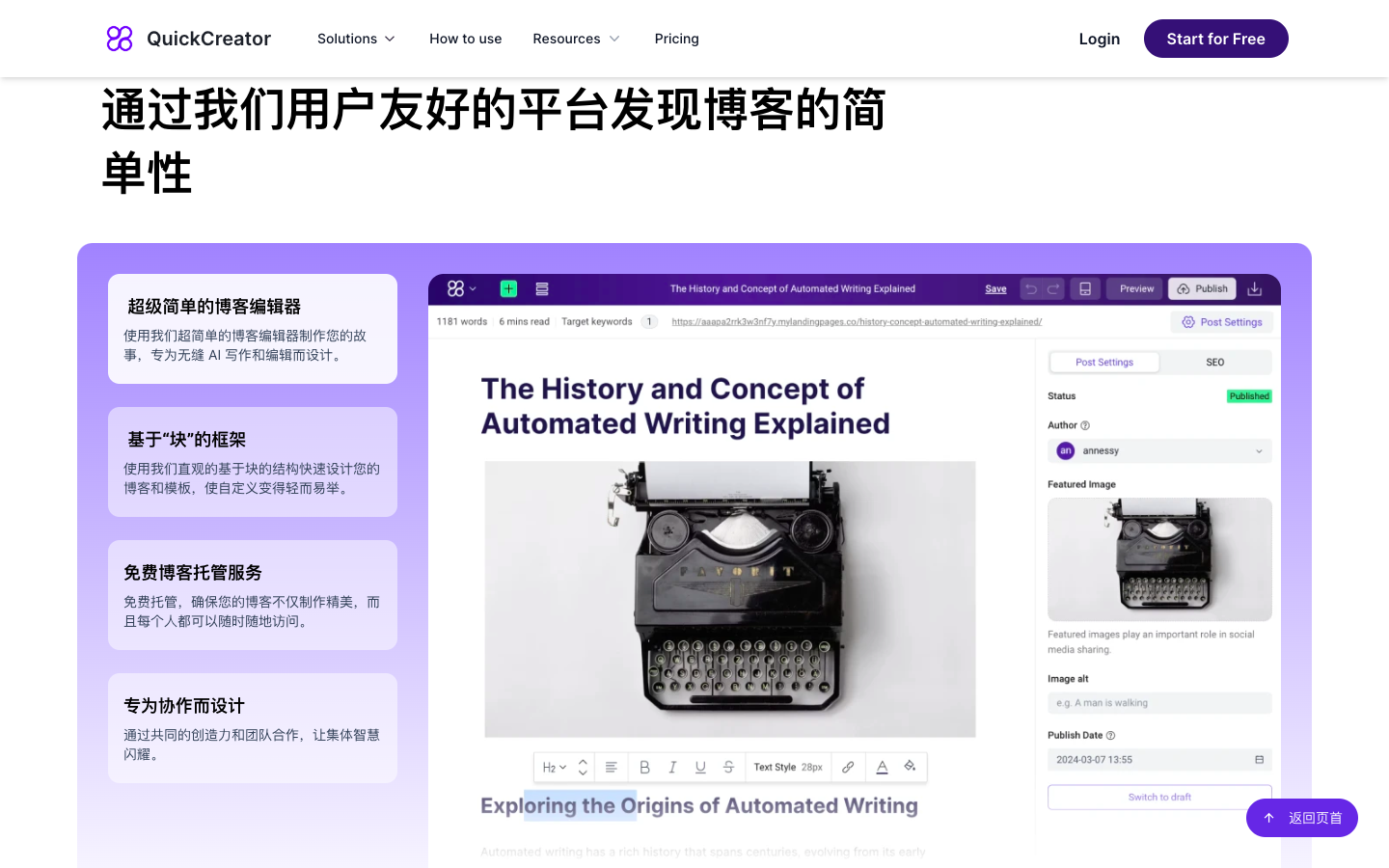Open the Pricing page
1389x868 pixels.
pyautogui.click(x=676, y=39)
